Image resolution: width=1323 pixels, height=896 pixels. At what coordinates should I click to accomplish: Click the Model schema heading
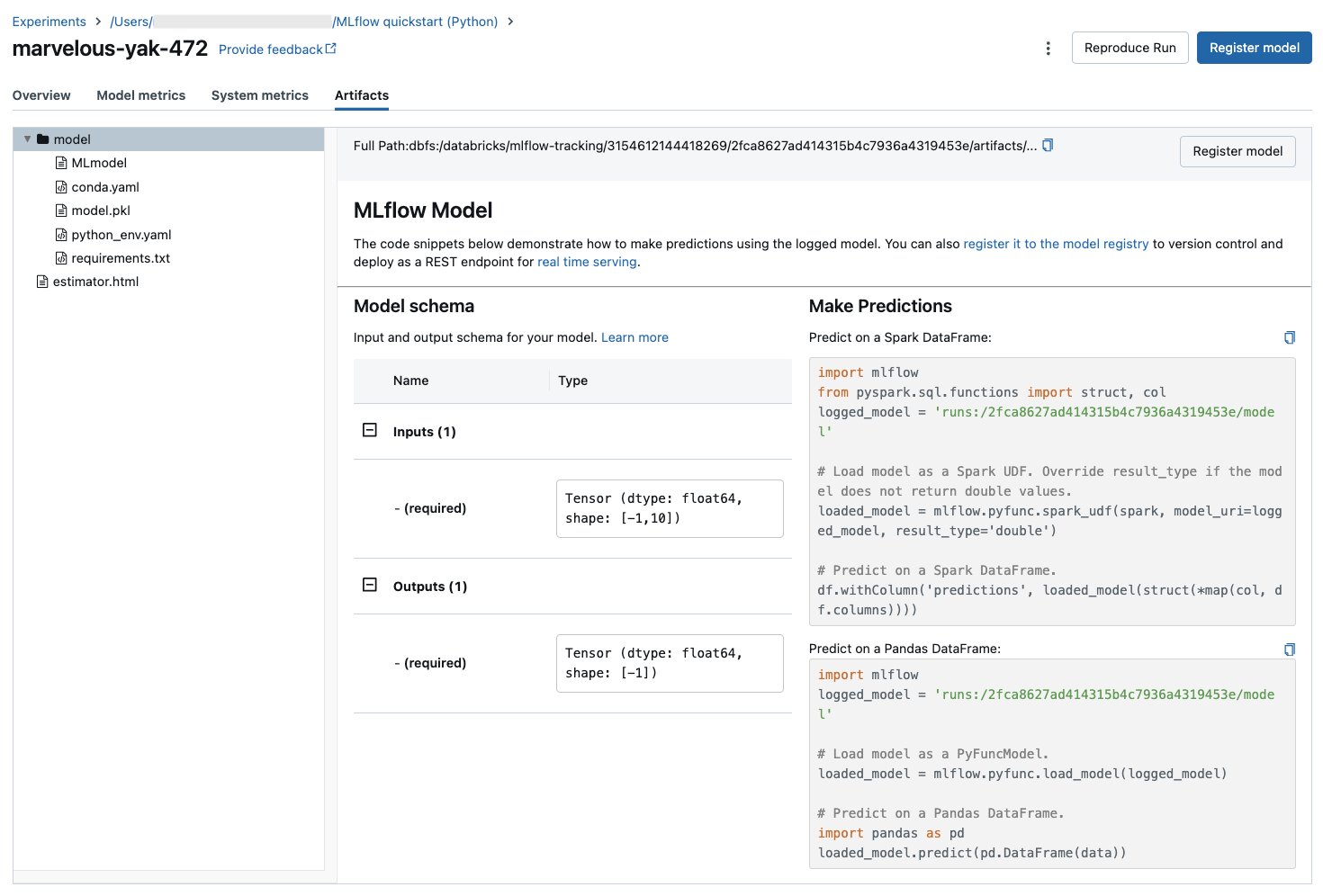[x=414, y=306]
